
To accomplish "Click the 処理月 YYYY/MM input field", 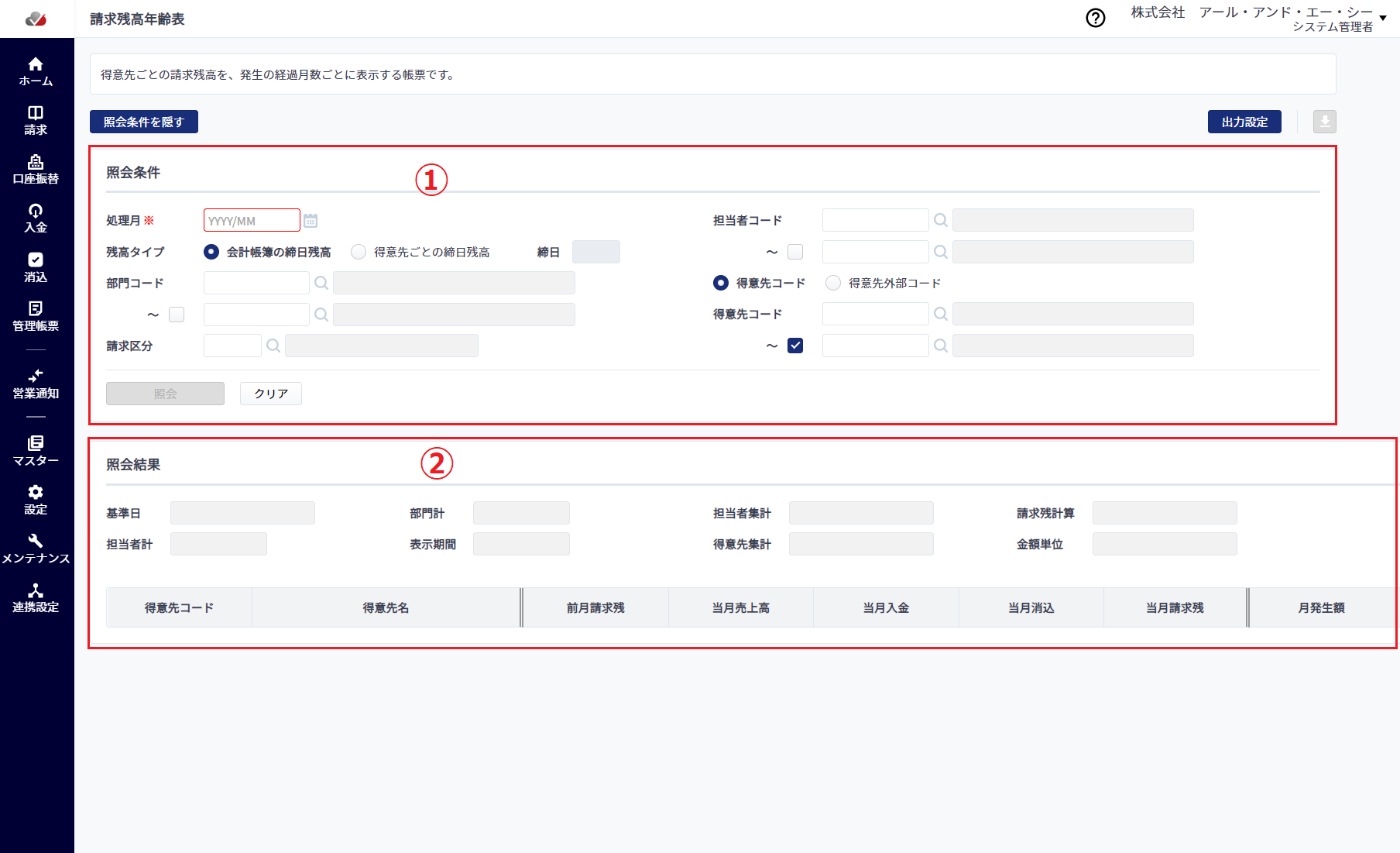I will (252, 221).
